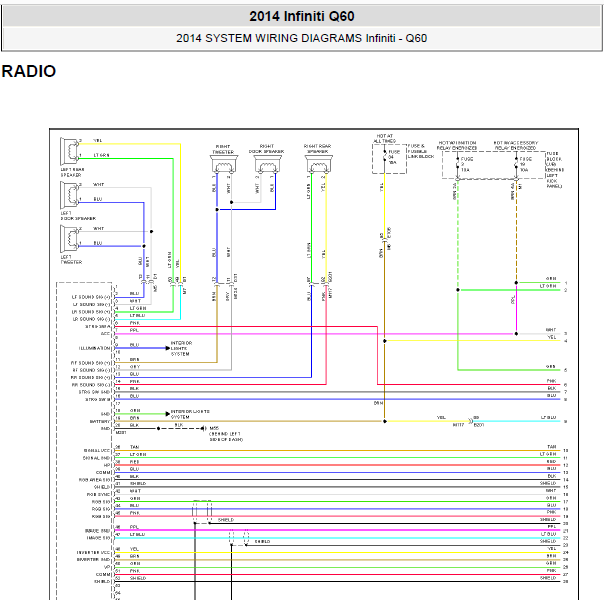Select the right rear speaker symbol

tap(319, 164)
